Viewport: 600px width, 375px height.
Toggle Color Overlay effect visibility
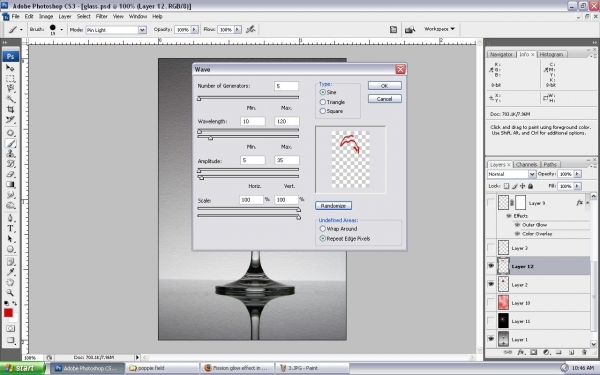point(517,233)
